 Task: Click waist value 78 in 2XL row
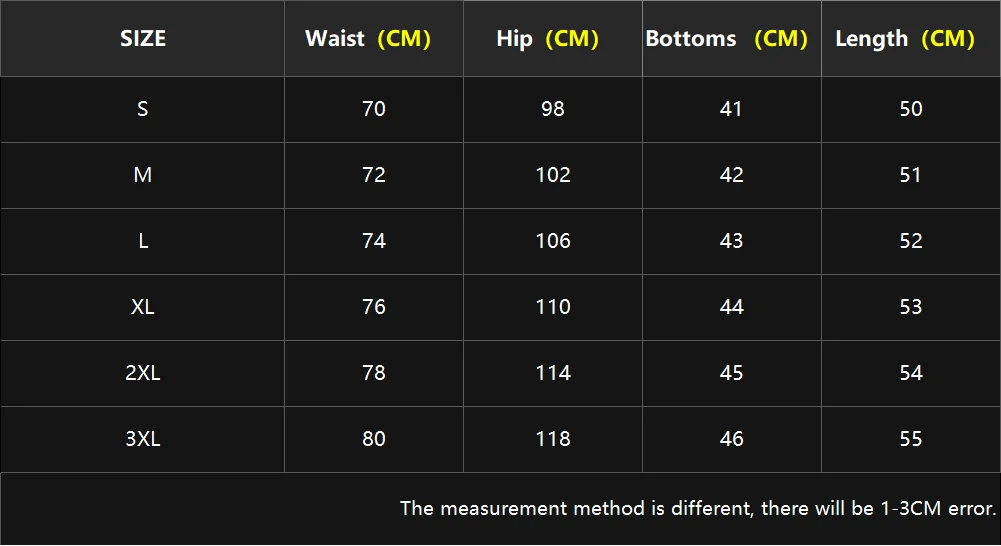coord(374,373)
